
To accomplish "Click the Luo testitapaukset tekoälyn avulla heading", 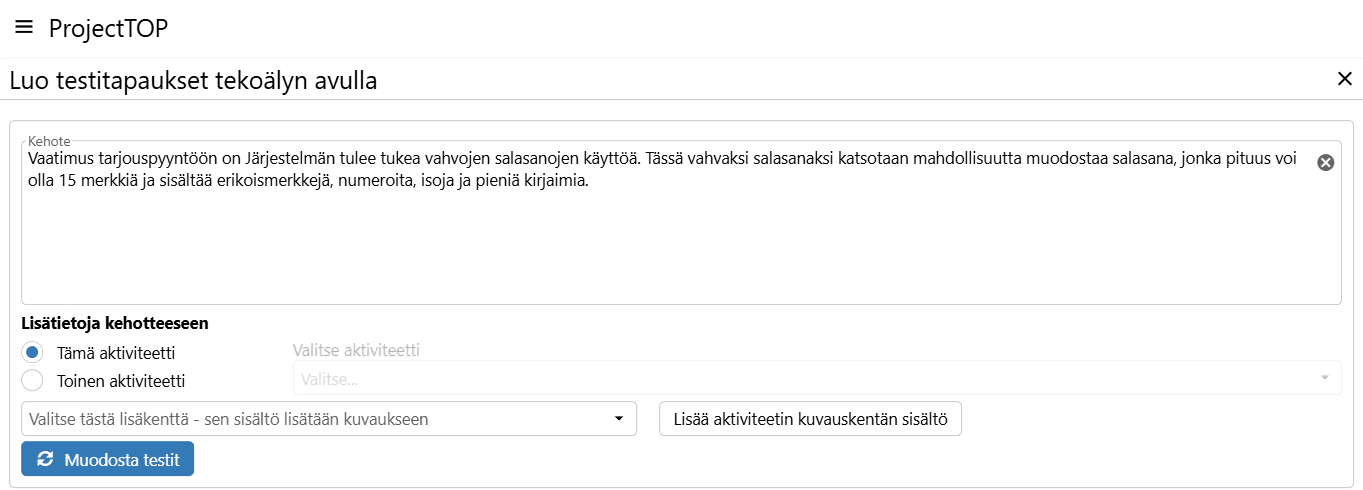I will tap(193, 81).
